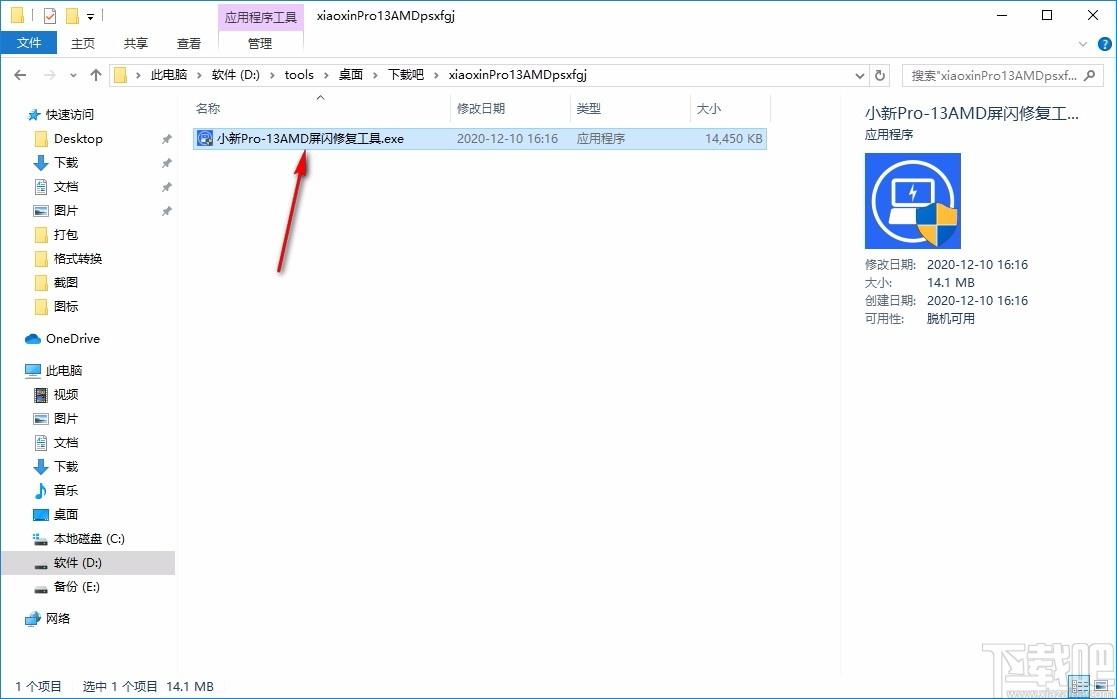Open the 打包 folder
This screenshot has width=1117, height=699.
click(66, 234)
